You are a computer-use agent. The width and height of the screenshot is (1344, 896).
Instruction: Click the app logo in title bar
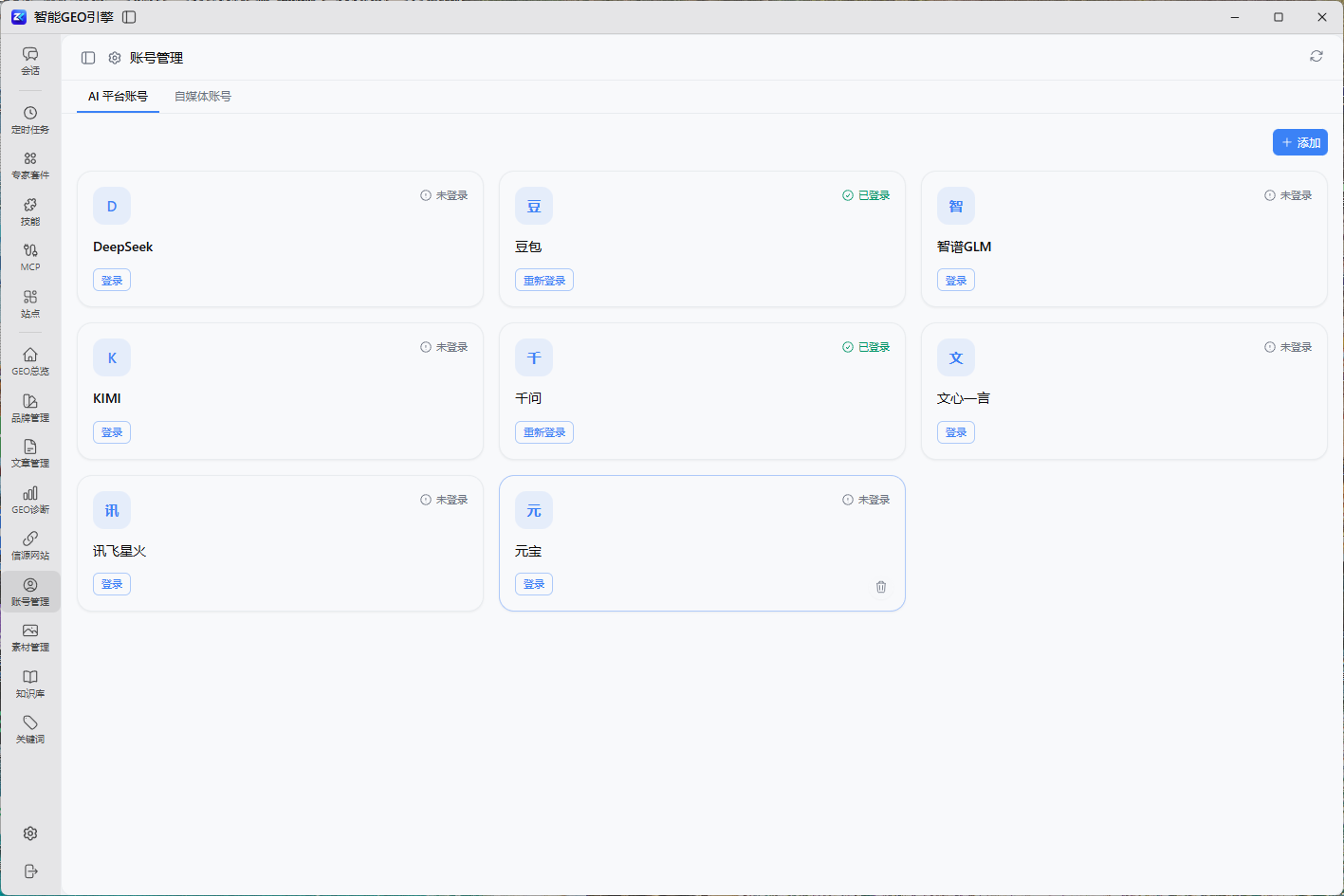click(x=19, y=17)
